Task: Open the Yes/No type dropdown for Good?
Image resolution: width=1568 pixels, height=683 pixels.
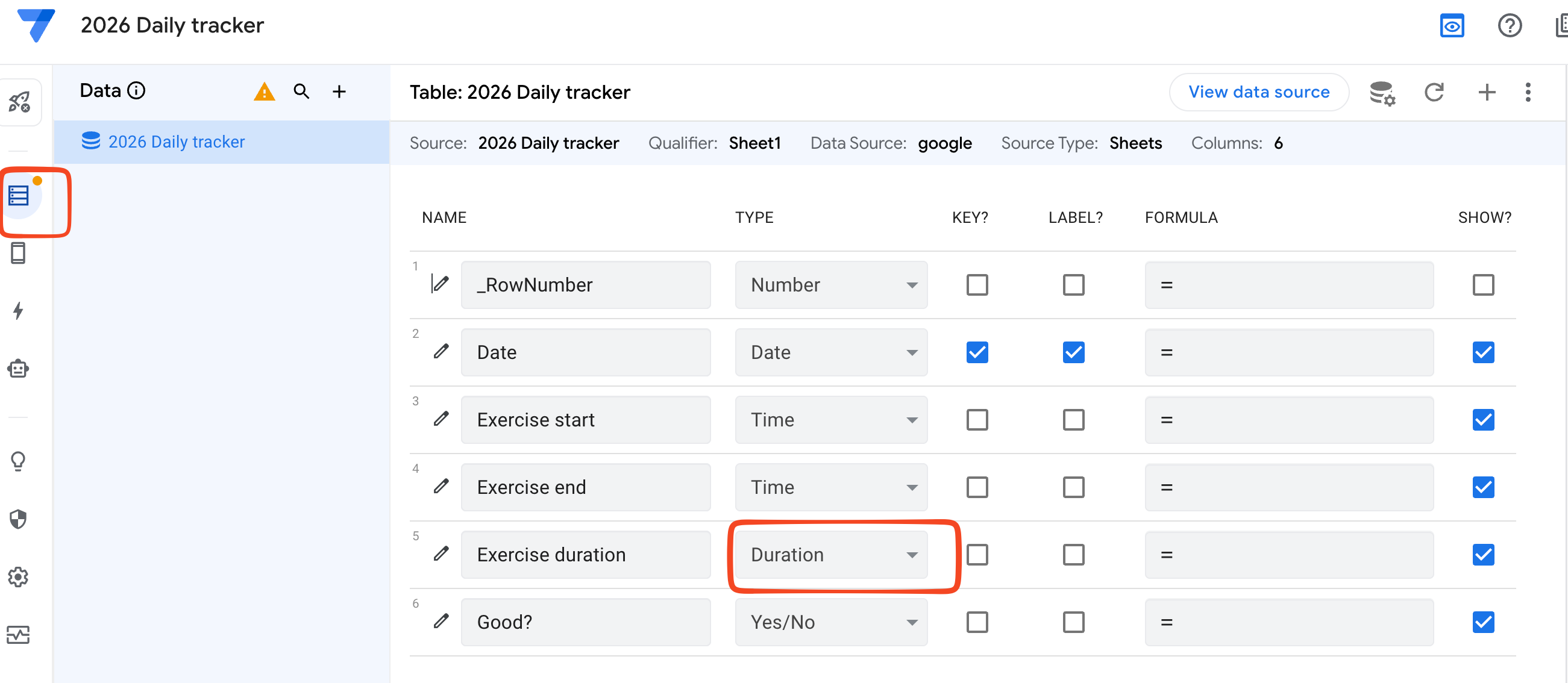Action: point(830,622)
